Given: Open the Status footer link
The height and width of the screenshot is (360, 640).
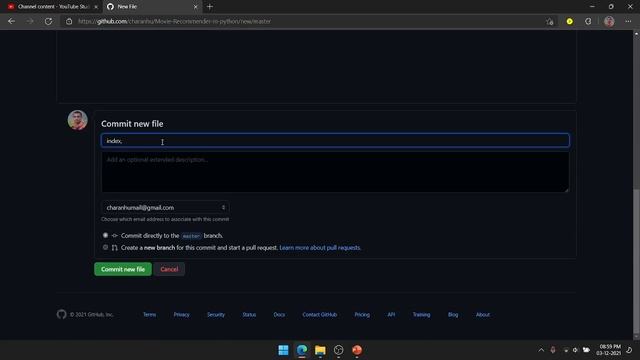Looking at the screenshot, I should [x=249, y=315].
